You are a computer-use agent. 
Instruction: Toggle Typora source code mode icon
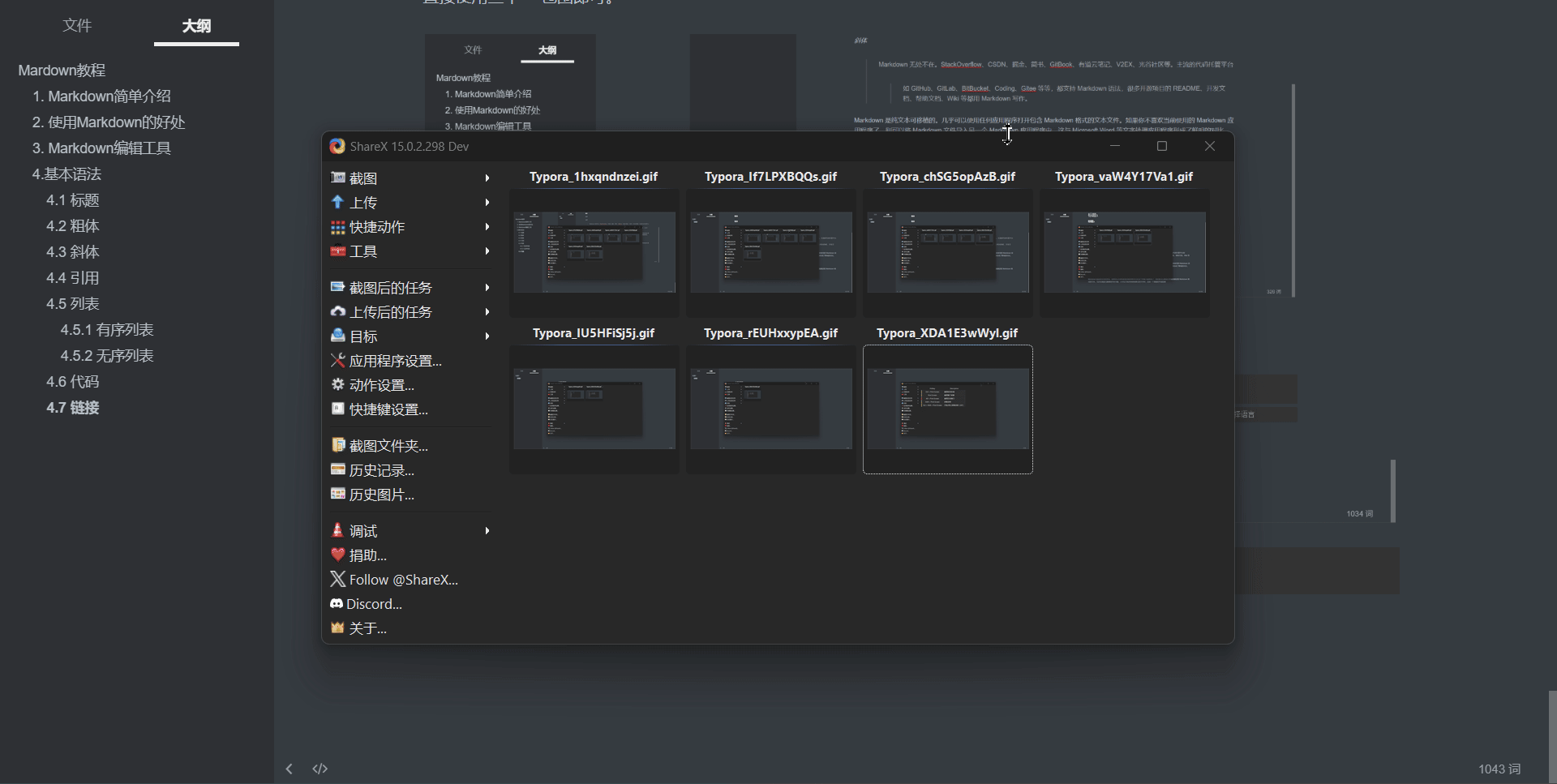(x=320, y=769)
